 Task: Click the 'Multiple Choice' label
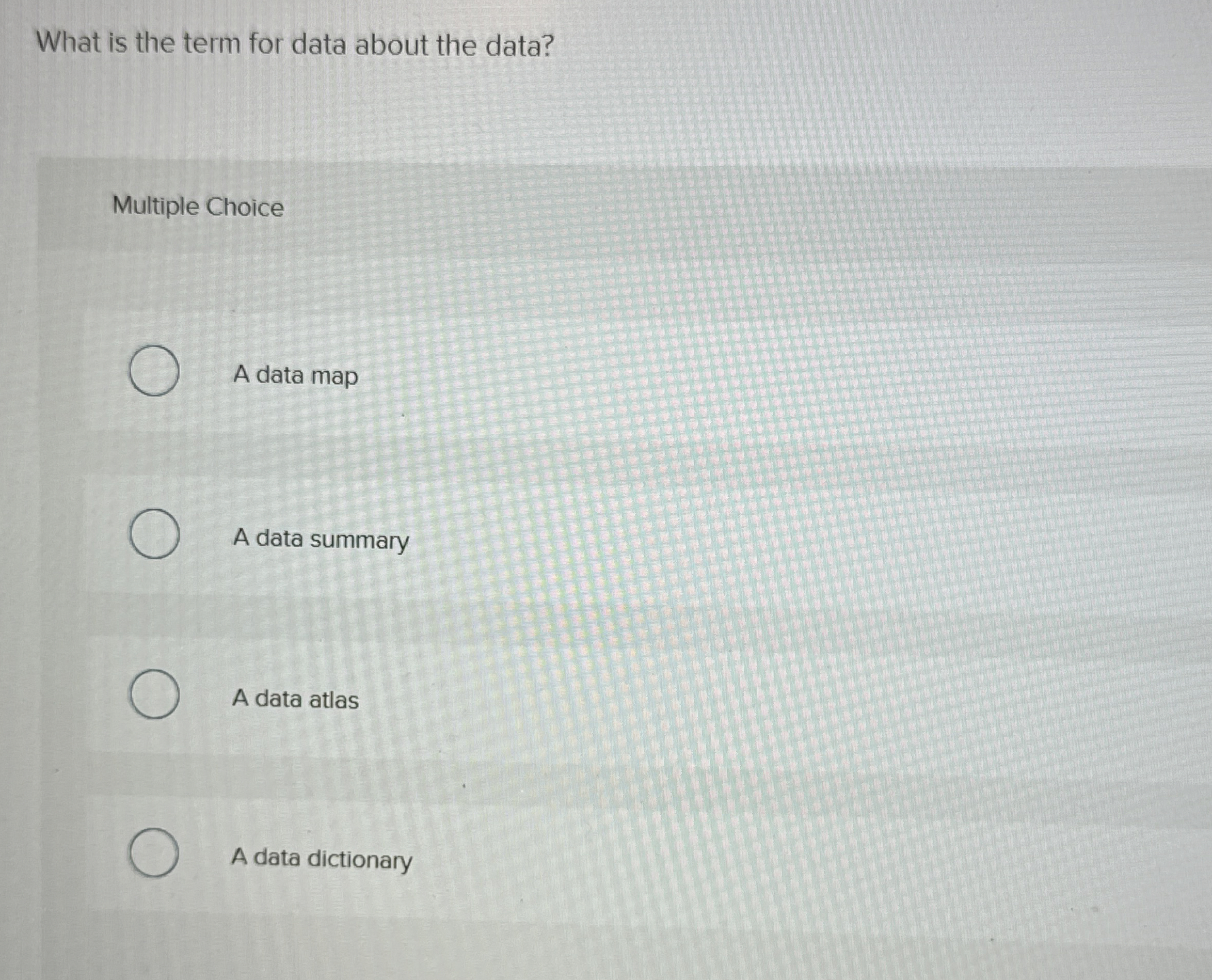coord(197,207)
